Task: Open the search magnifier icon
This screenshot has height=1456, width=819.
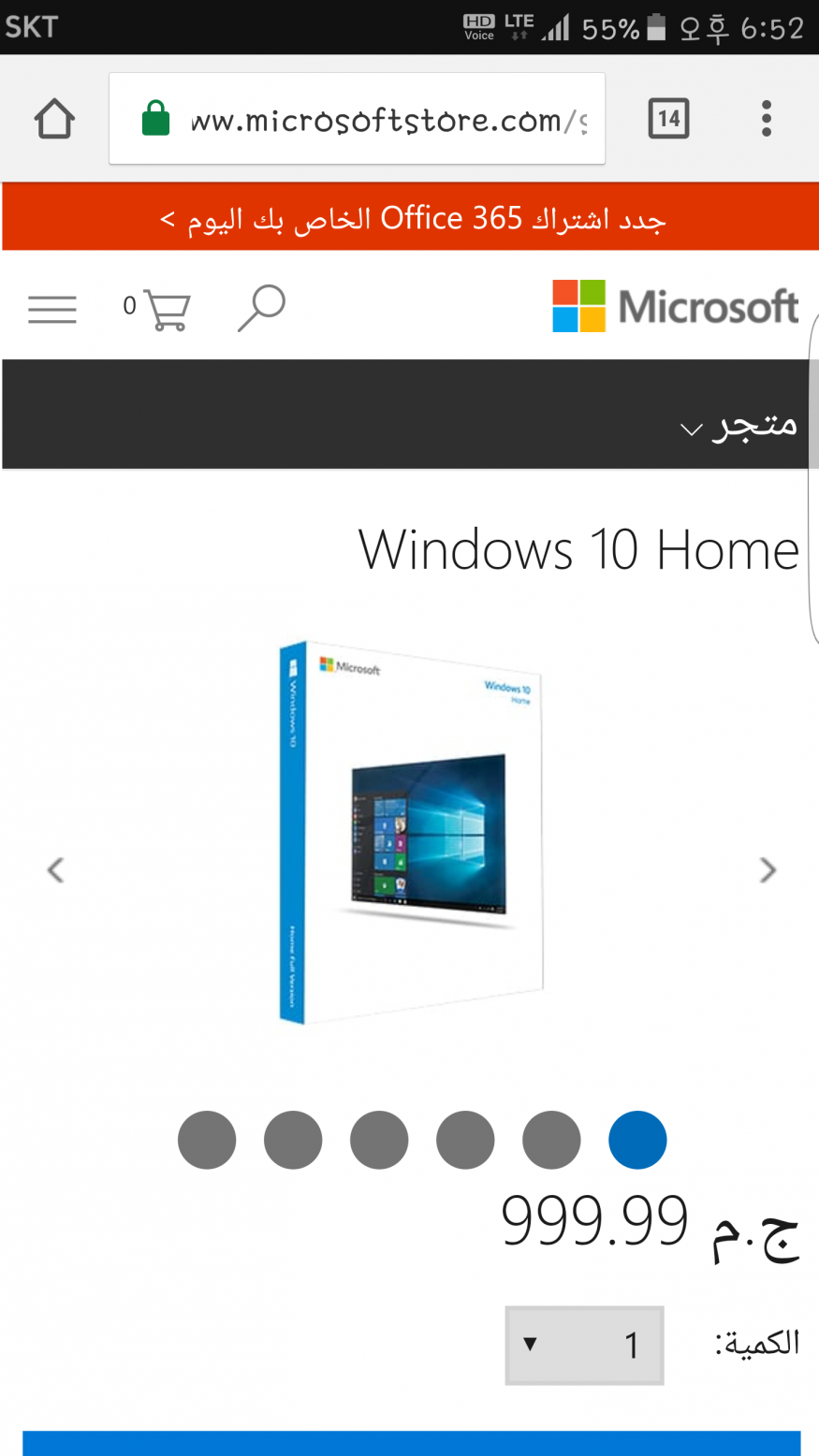Action: (261, 308)
